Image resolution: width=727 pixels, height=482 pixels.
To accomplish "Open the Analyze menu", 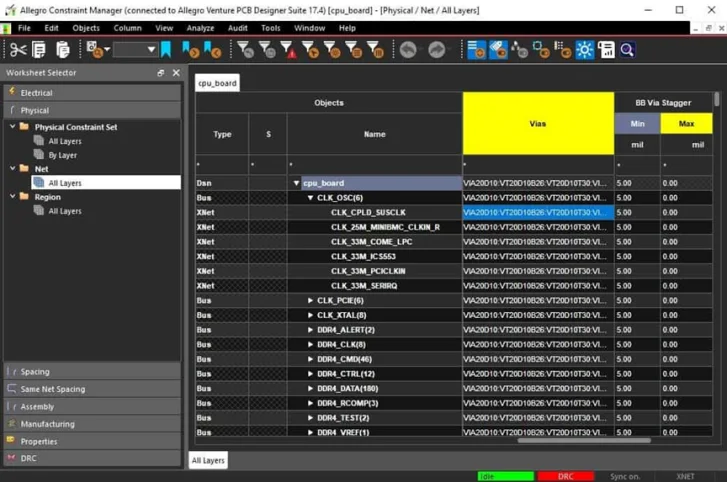I will [x=200, y=28].
